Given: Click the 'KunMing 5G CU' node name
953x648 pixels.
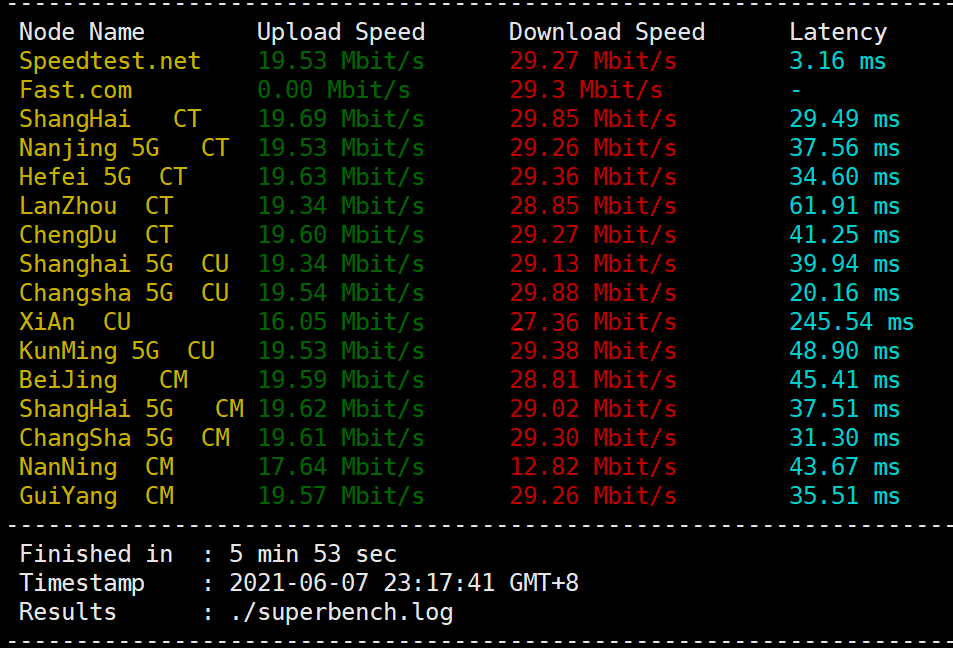Looking at the screenshot, I should [x=117, y=351].
